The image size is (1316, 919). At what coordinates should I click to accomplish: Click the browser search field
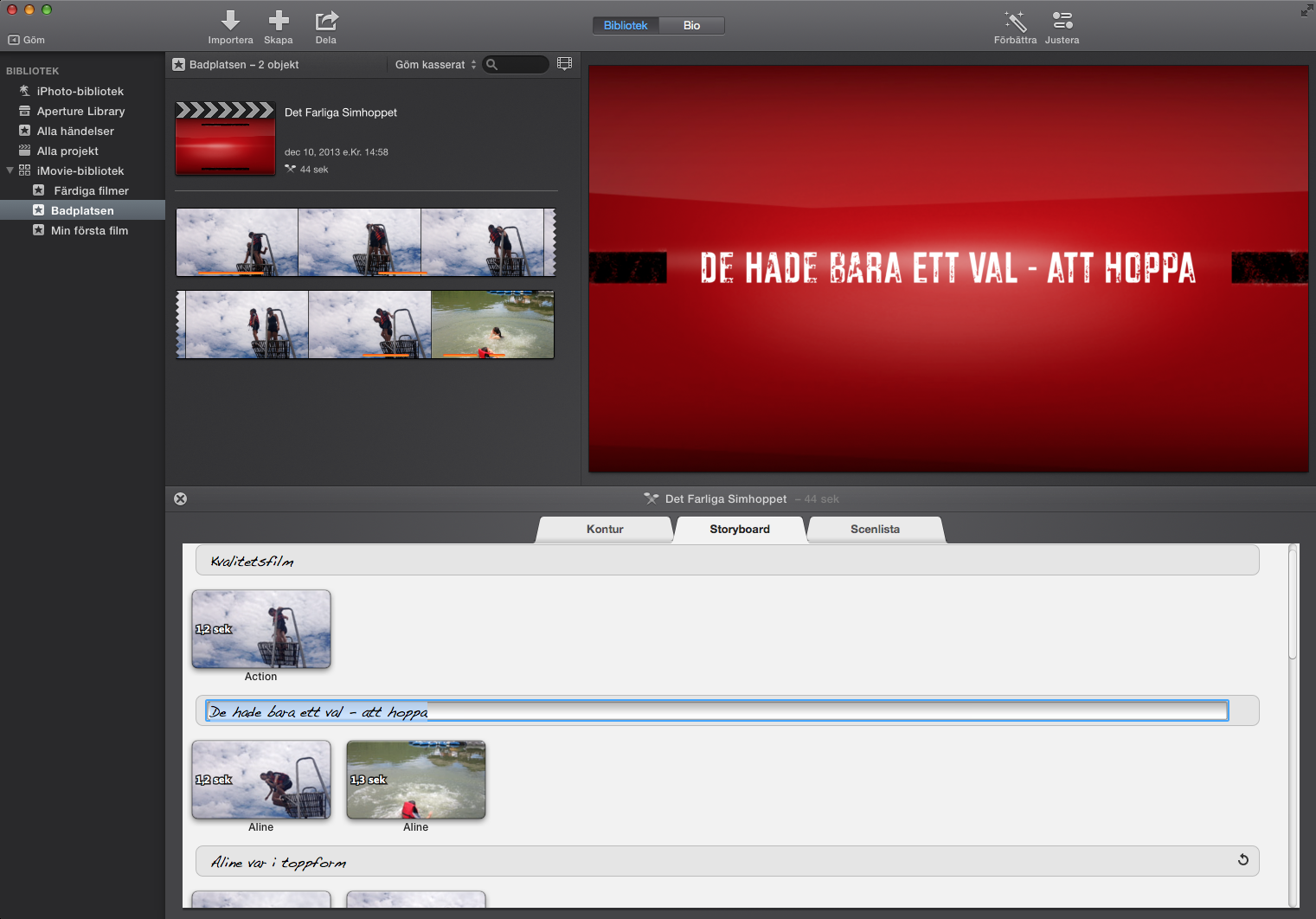coord(516,65)
